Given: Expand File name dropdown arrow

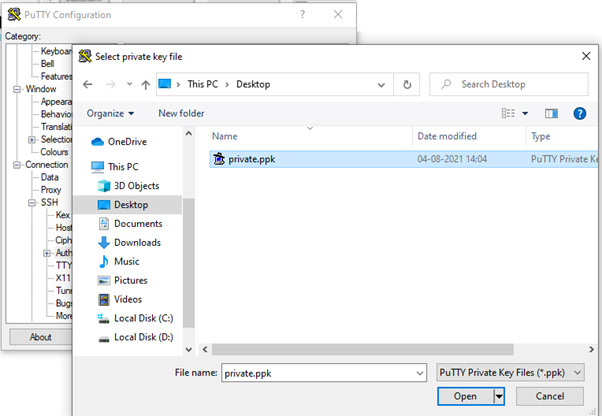Looking at the screenshot, I should (x=420, y=373).
